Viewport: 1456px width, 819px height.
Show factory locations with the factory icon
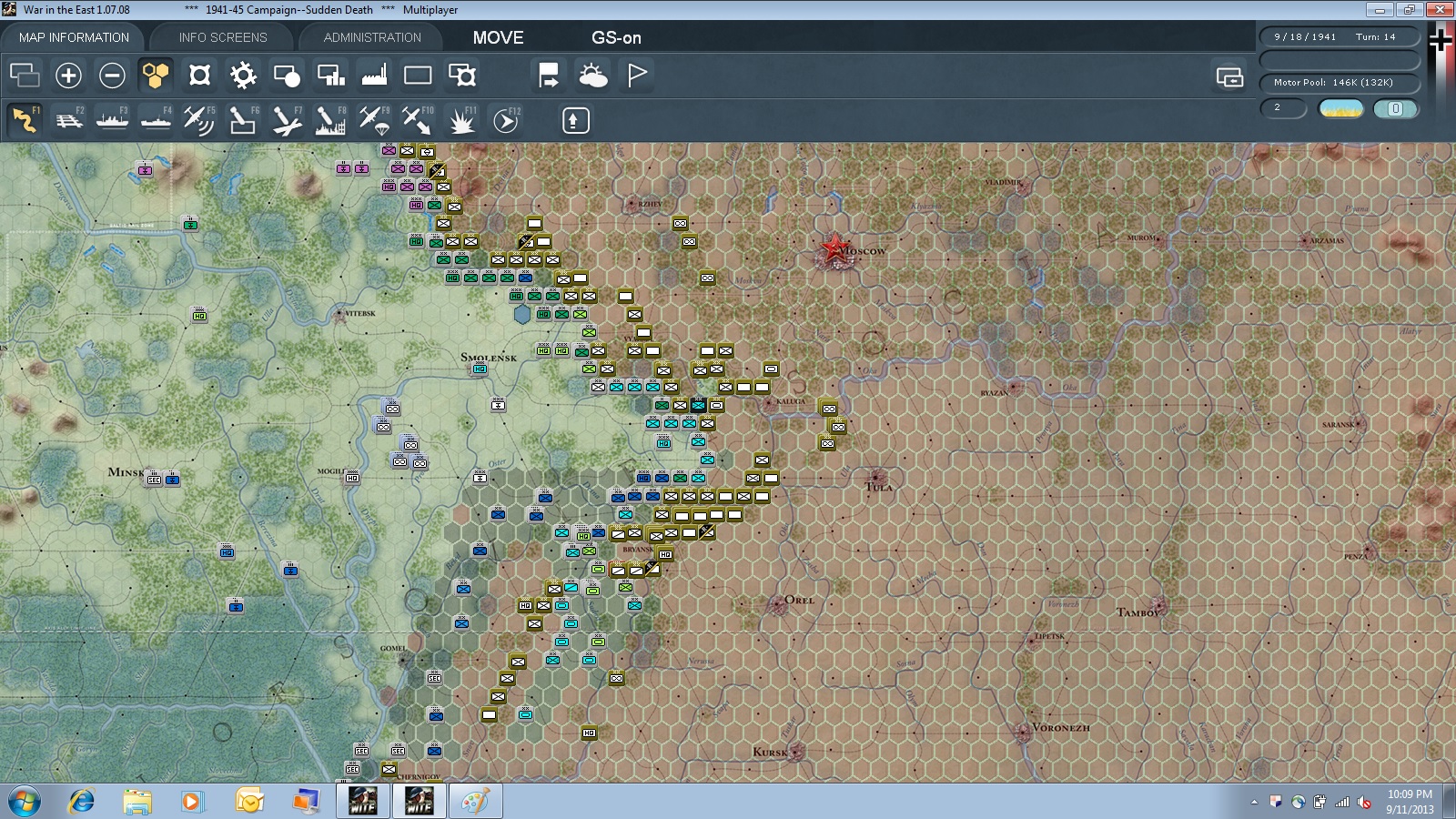click(x=374, y=75)
